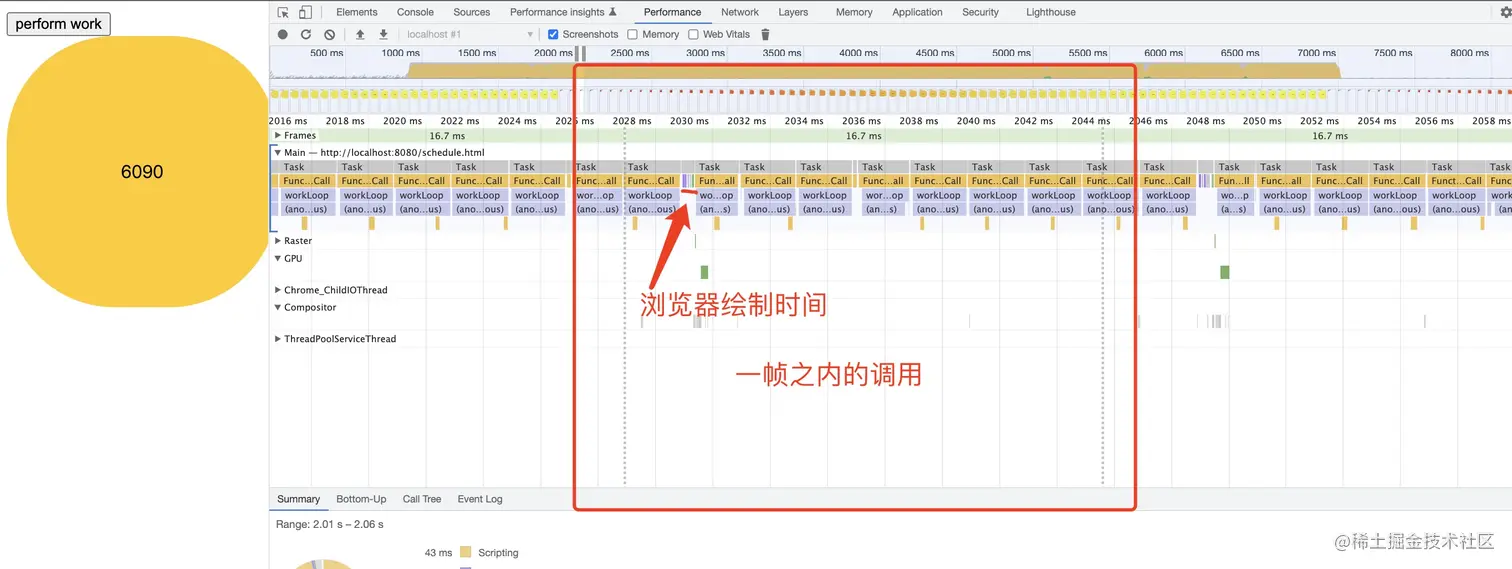Select the Funct...Call flame chart block
This screenshot has width=1512, height=569.
[1457, 181]
